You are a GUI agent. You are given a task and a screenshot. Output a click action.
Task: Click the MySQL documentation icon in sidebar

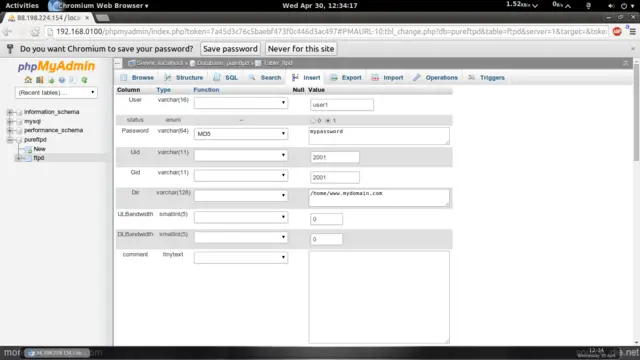[x=73, y=80]
